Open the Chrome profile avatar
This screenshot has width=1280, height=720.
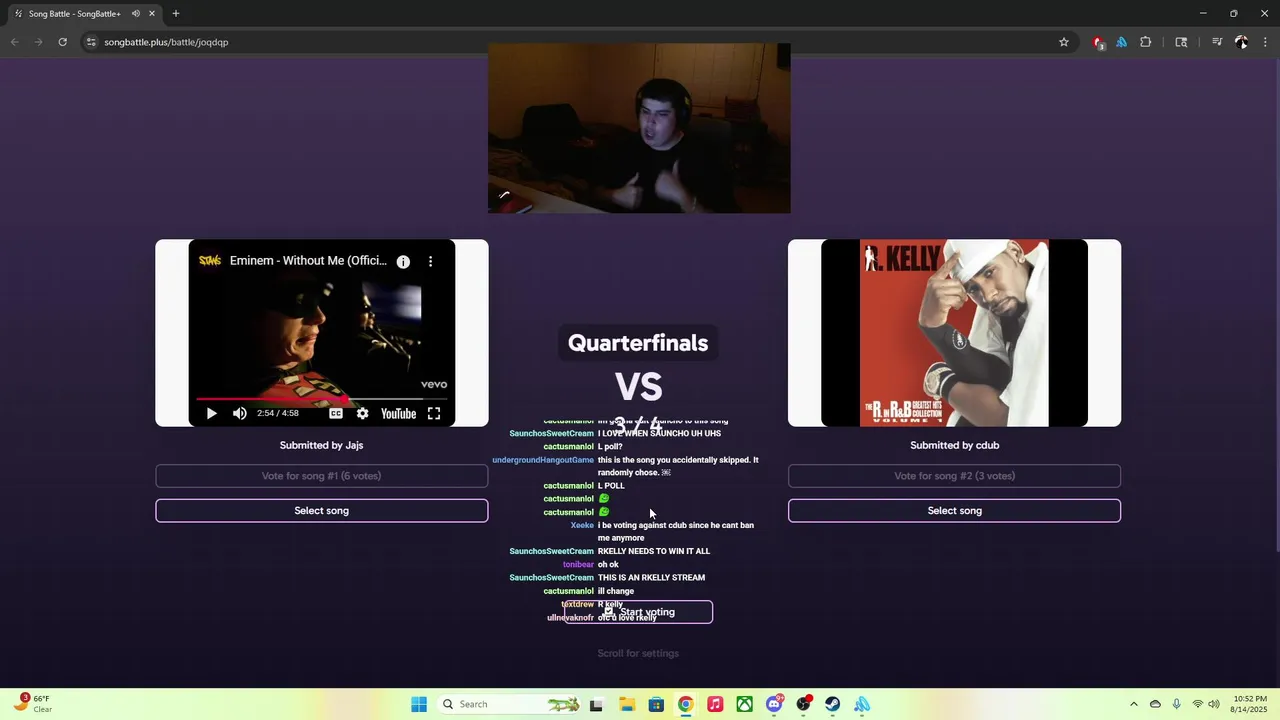tap(1241, 42)
